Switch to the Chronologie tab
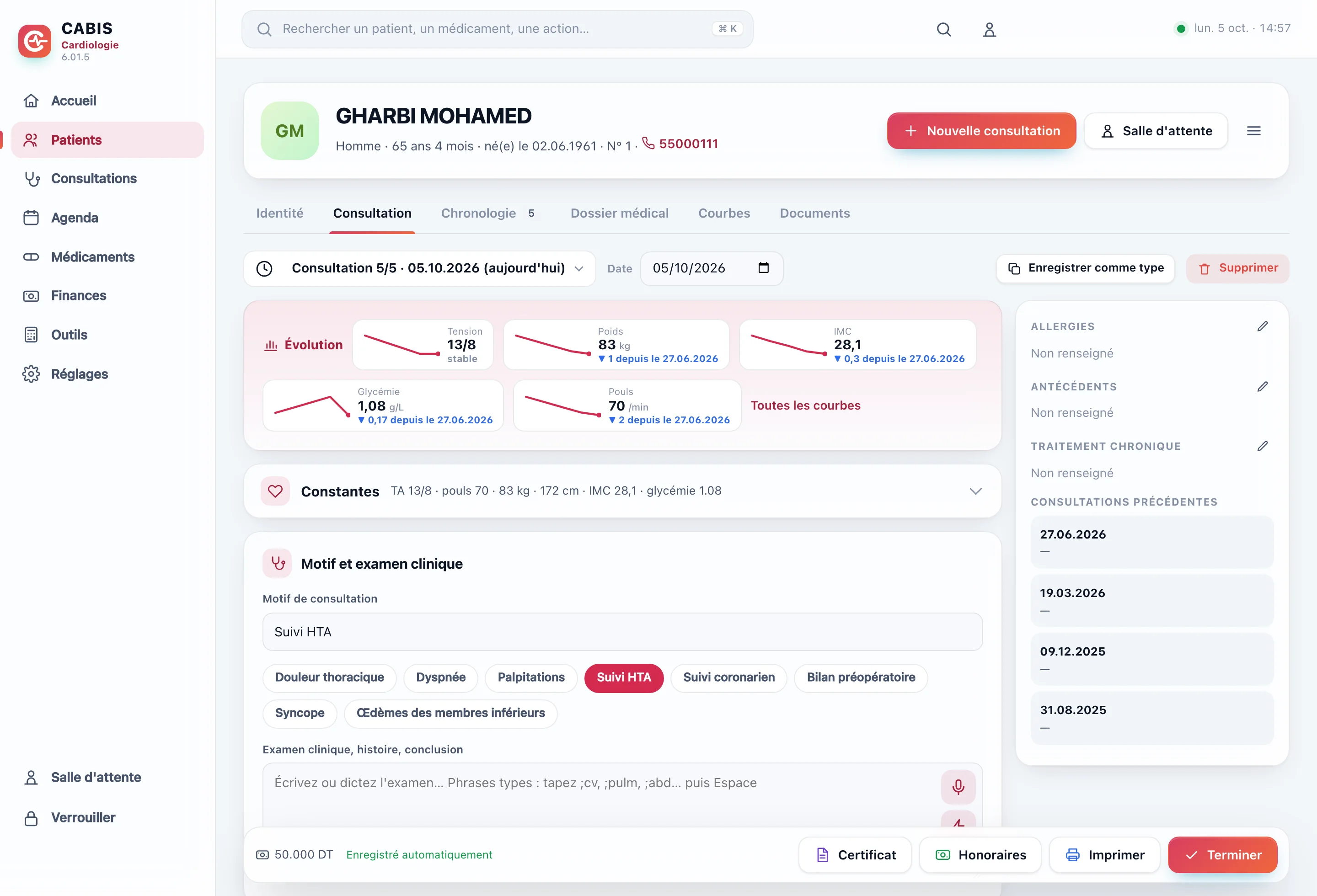 487,213
